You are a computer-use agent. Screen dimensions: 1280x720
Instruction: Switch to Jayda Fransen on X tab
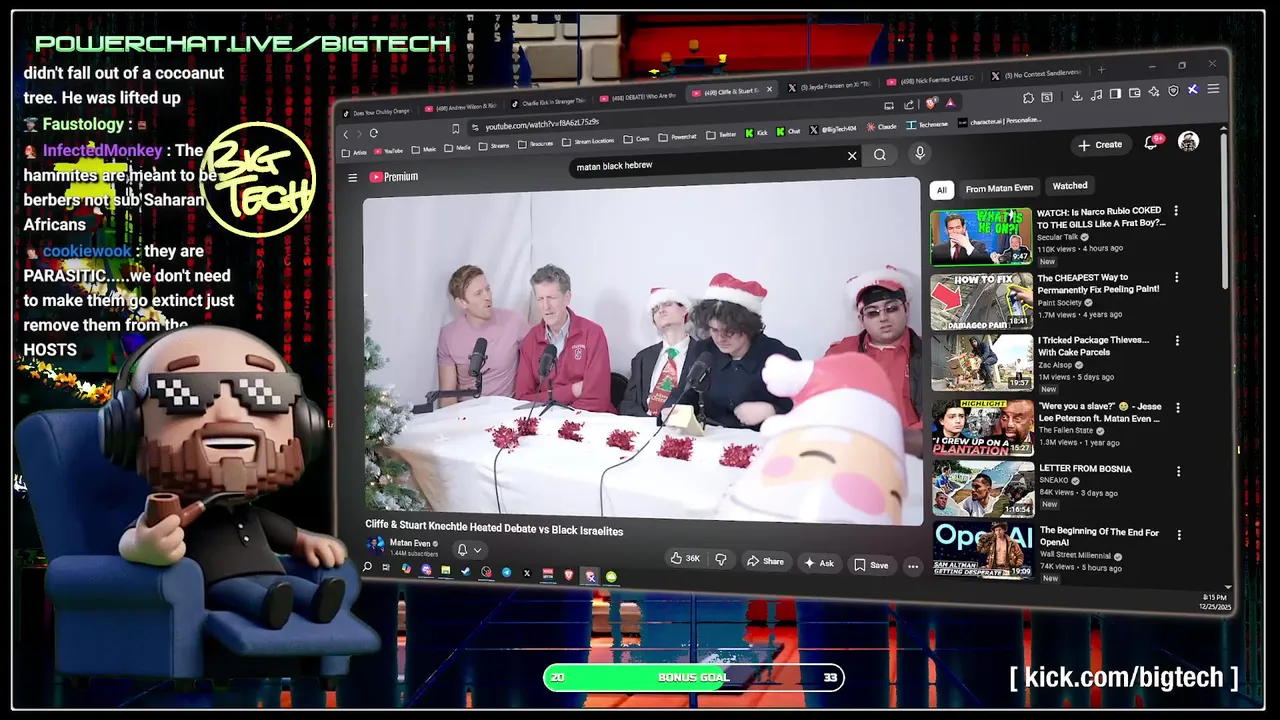pos(832,86)
